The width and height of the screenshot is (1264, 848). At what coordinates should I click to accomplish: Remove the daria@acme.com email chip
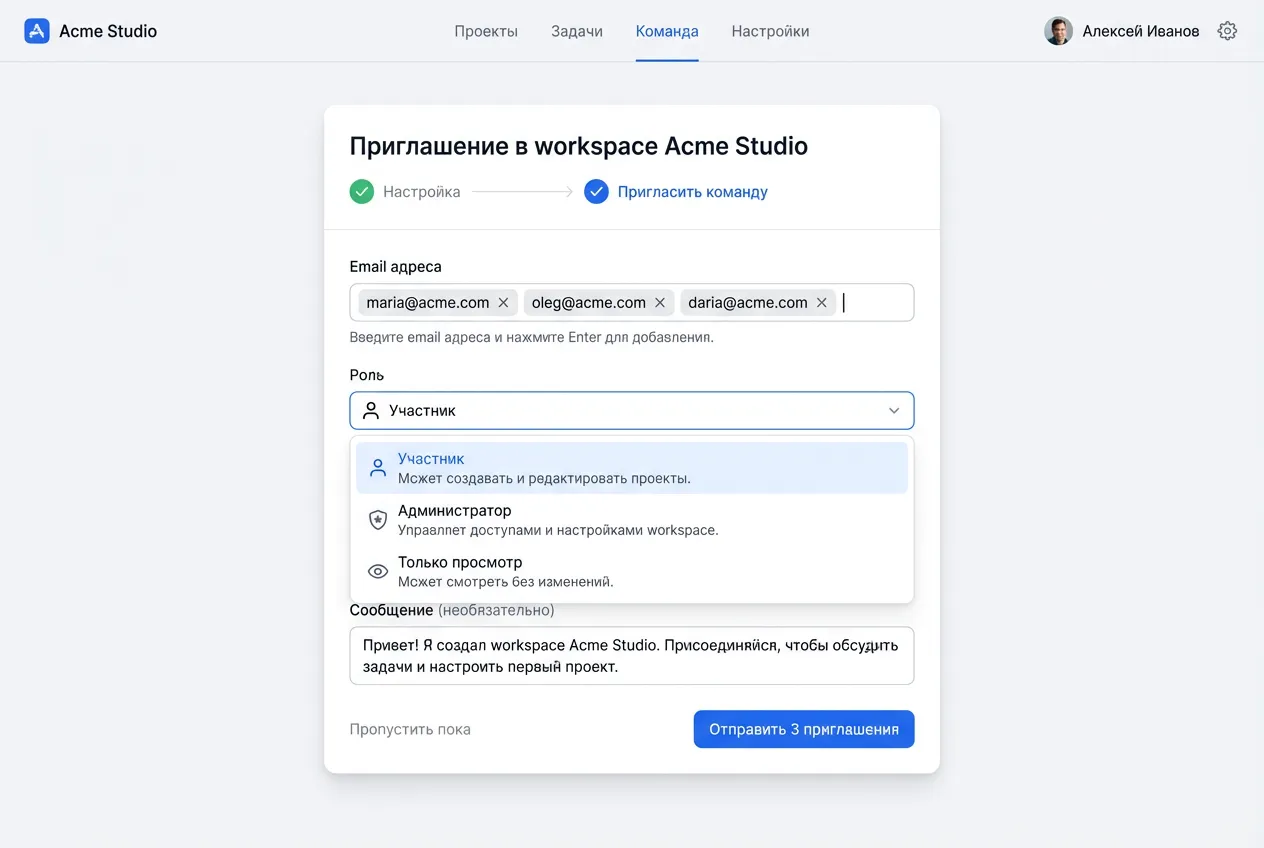click(x=821, y=303)
